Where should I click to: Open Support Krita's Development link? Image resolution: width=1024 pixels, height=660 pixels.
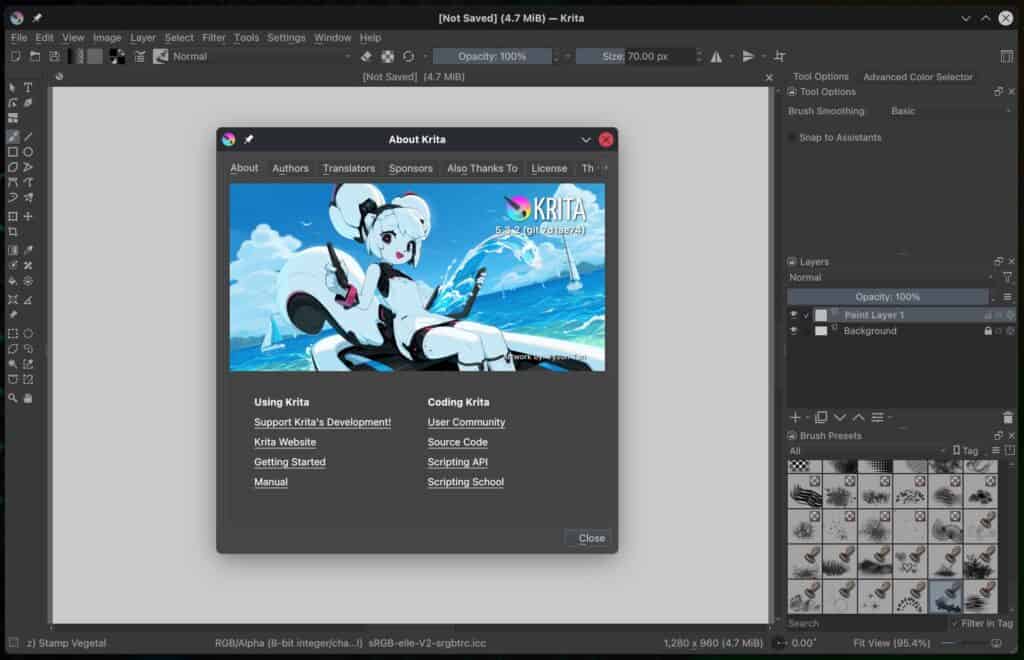(x=323, y=422)
